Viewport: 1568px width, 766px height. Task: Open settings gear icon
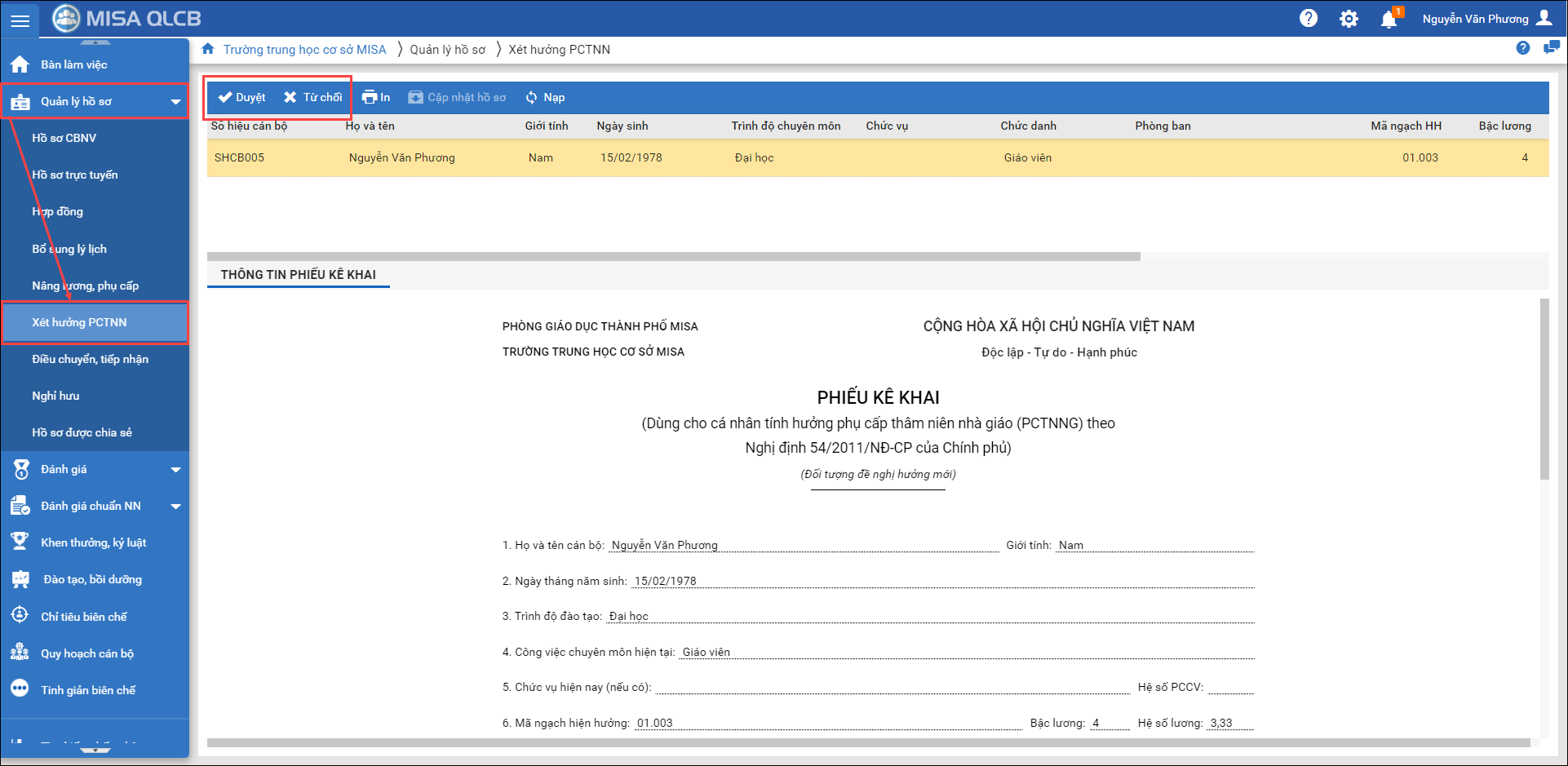pyautogui.click(x=1349, y=19)
